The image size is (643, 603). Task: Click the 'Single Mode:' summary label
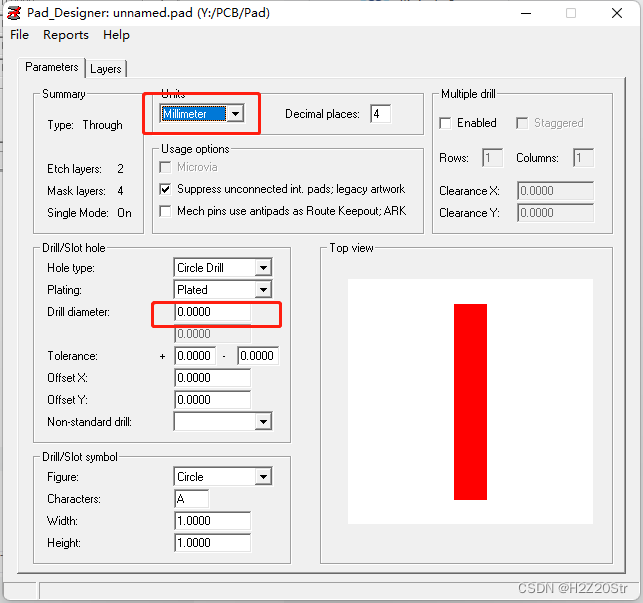78,213
